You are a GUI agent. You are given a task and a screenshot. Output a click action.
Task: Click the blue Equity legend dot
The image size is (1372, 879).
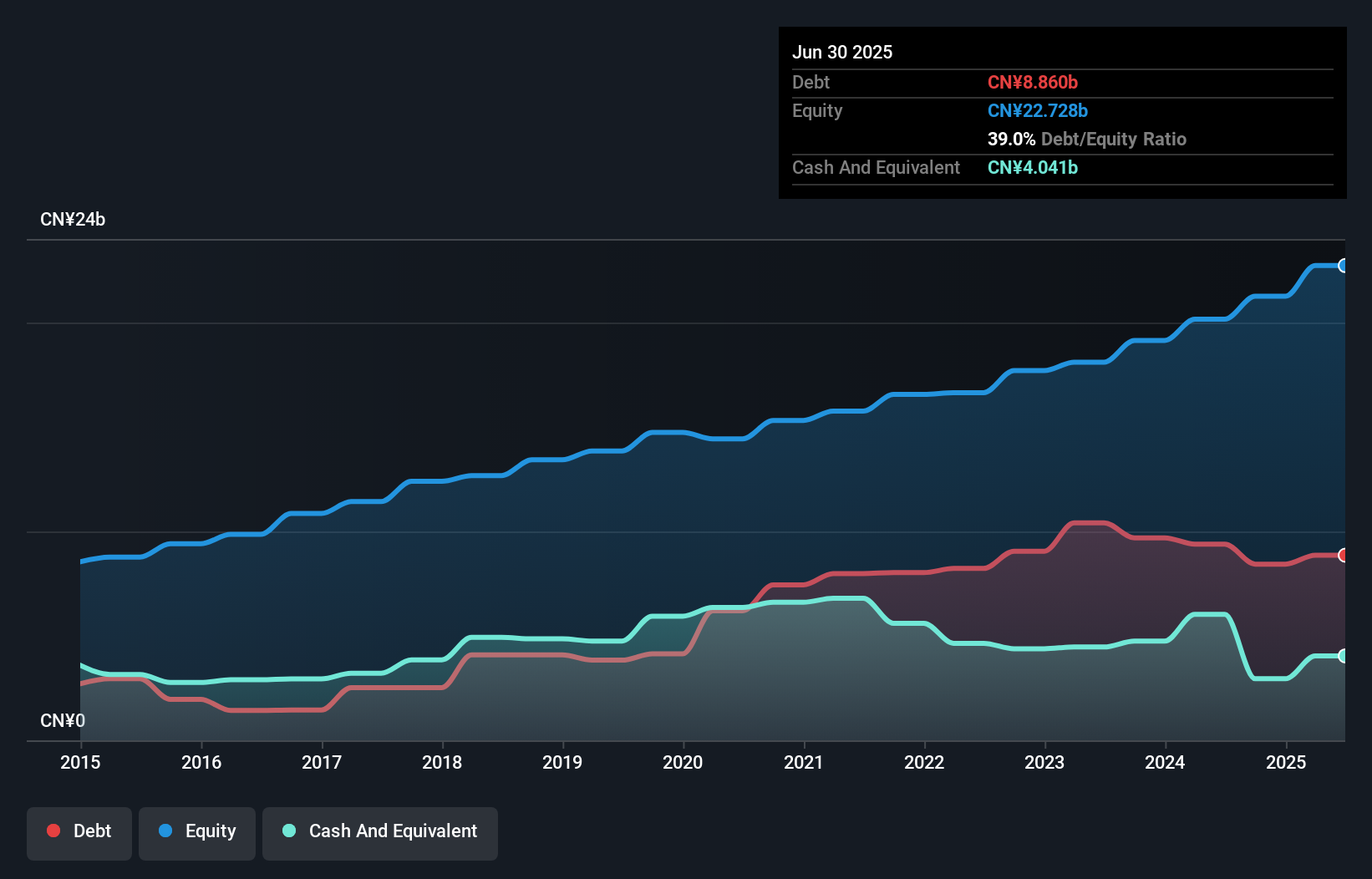[165, 831]
